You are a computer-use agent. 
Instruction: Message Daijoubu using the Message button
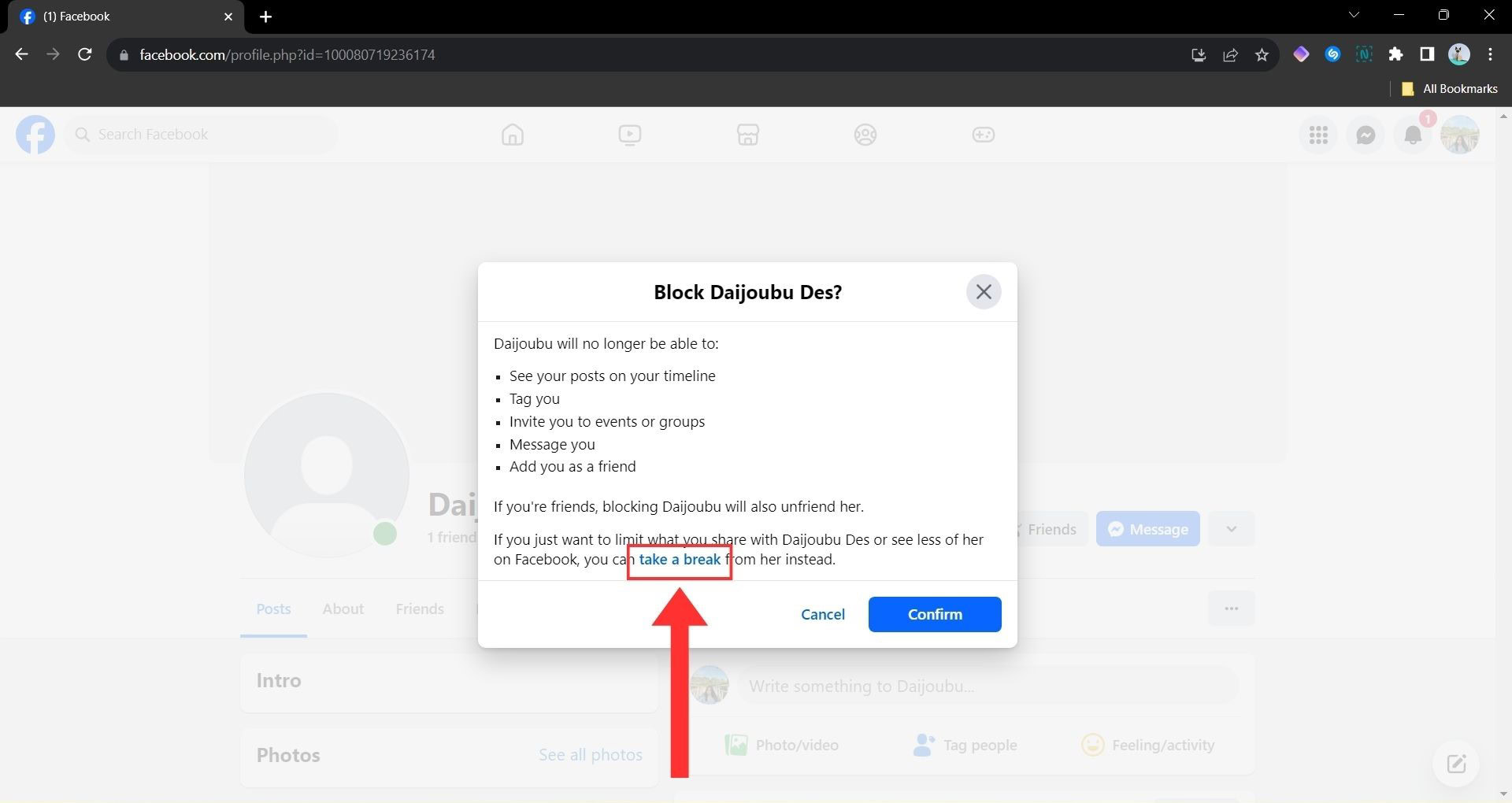[x=1148, y=529]
